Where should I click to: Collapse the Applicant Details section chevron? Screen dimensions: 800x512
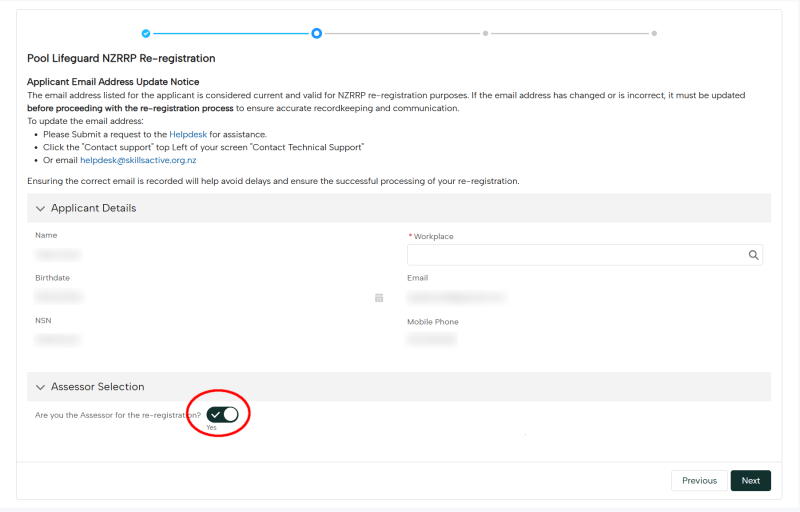click(40, 209)
